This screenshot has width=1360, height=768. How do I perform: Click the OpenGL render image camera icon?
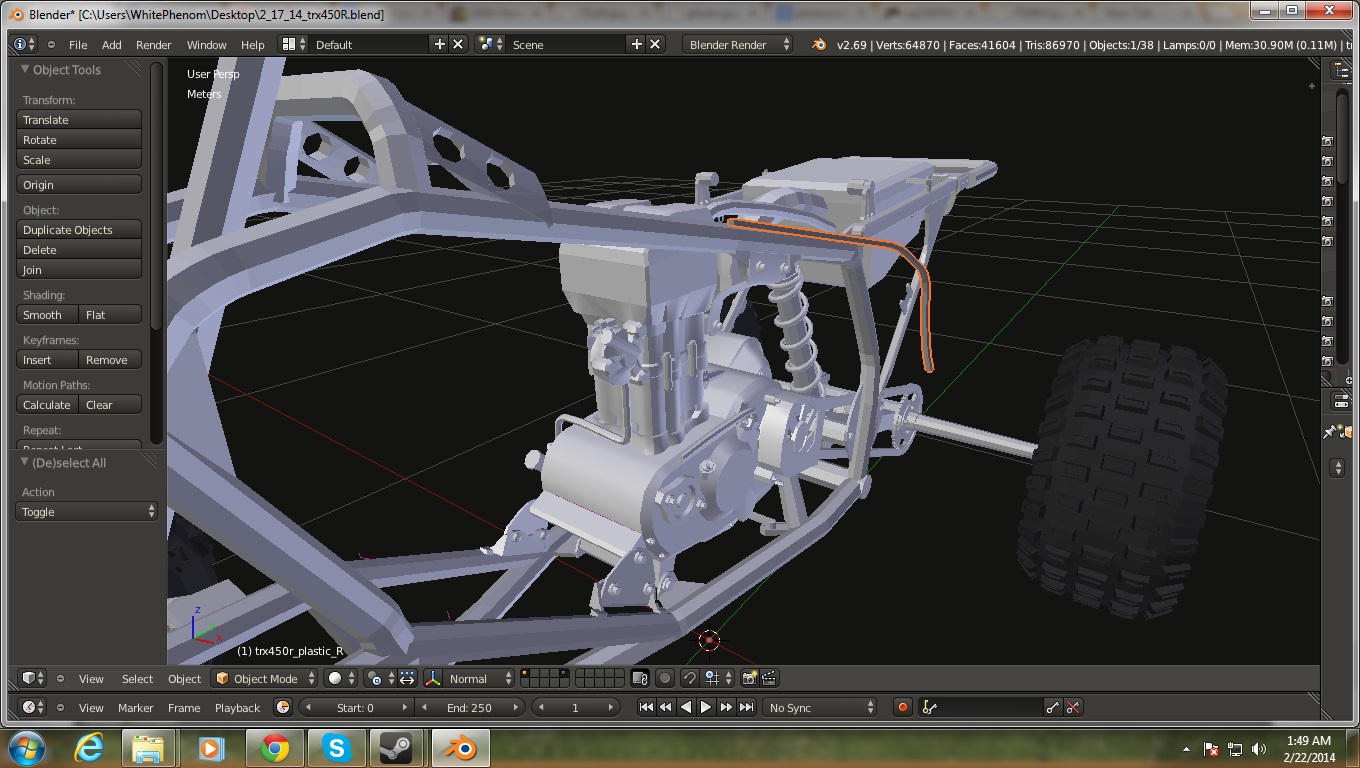click(x=749, y=678)
